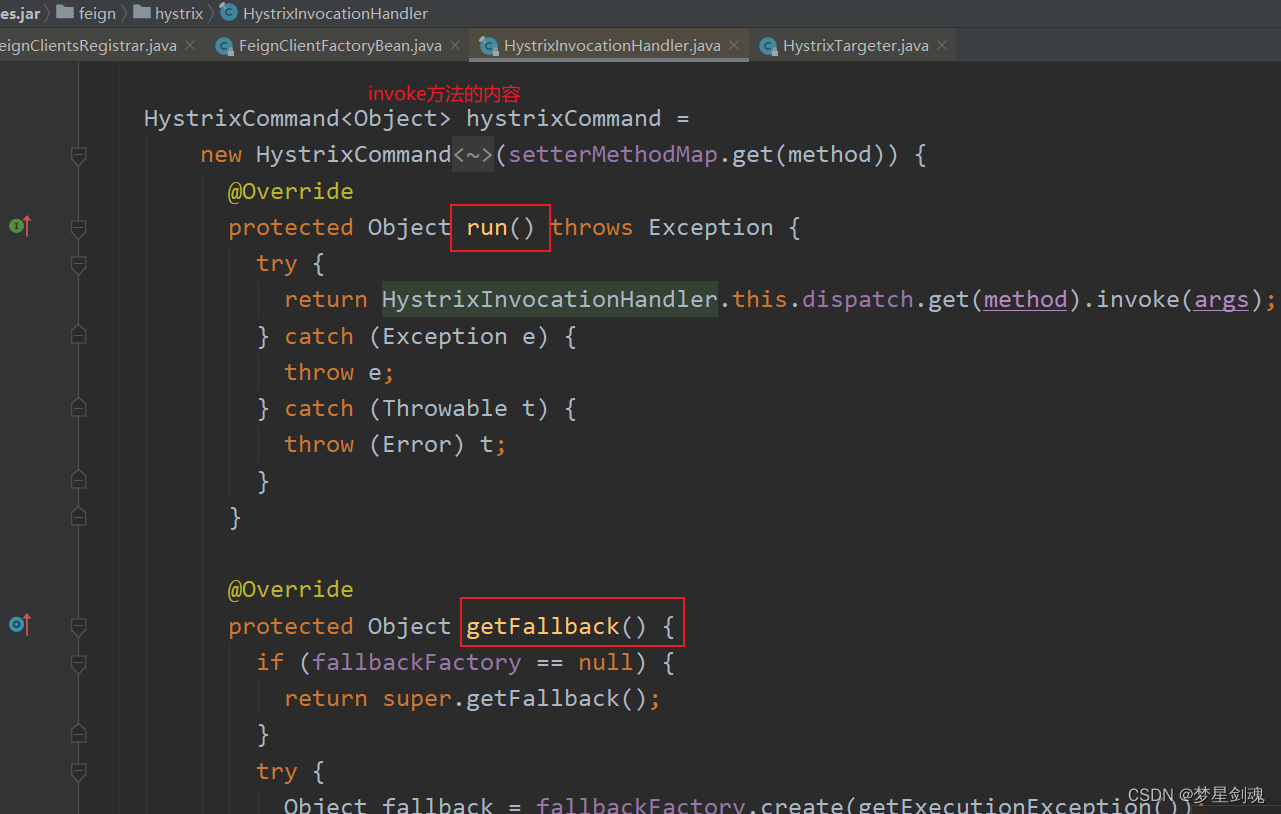Close the HystrixTargeter.java tab
The width and height of the screenshot is (1281, 814).
(941, 45)
